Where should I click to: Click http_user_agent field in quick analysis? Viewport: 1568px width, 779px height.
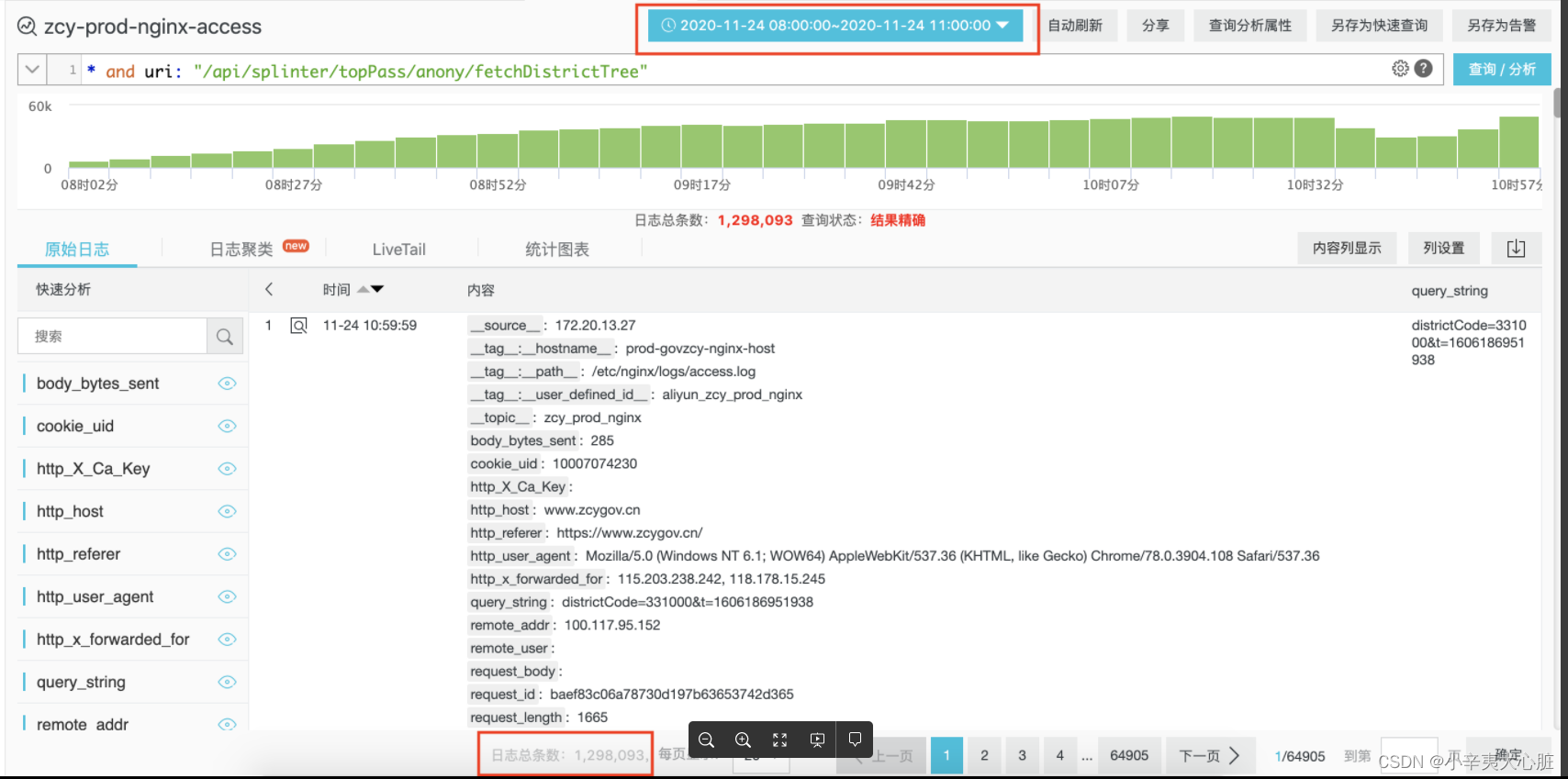[95, 596]
